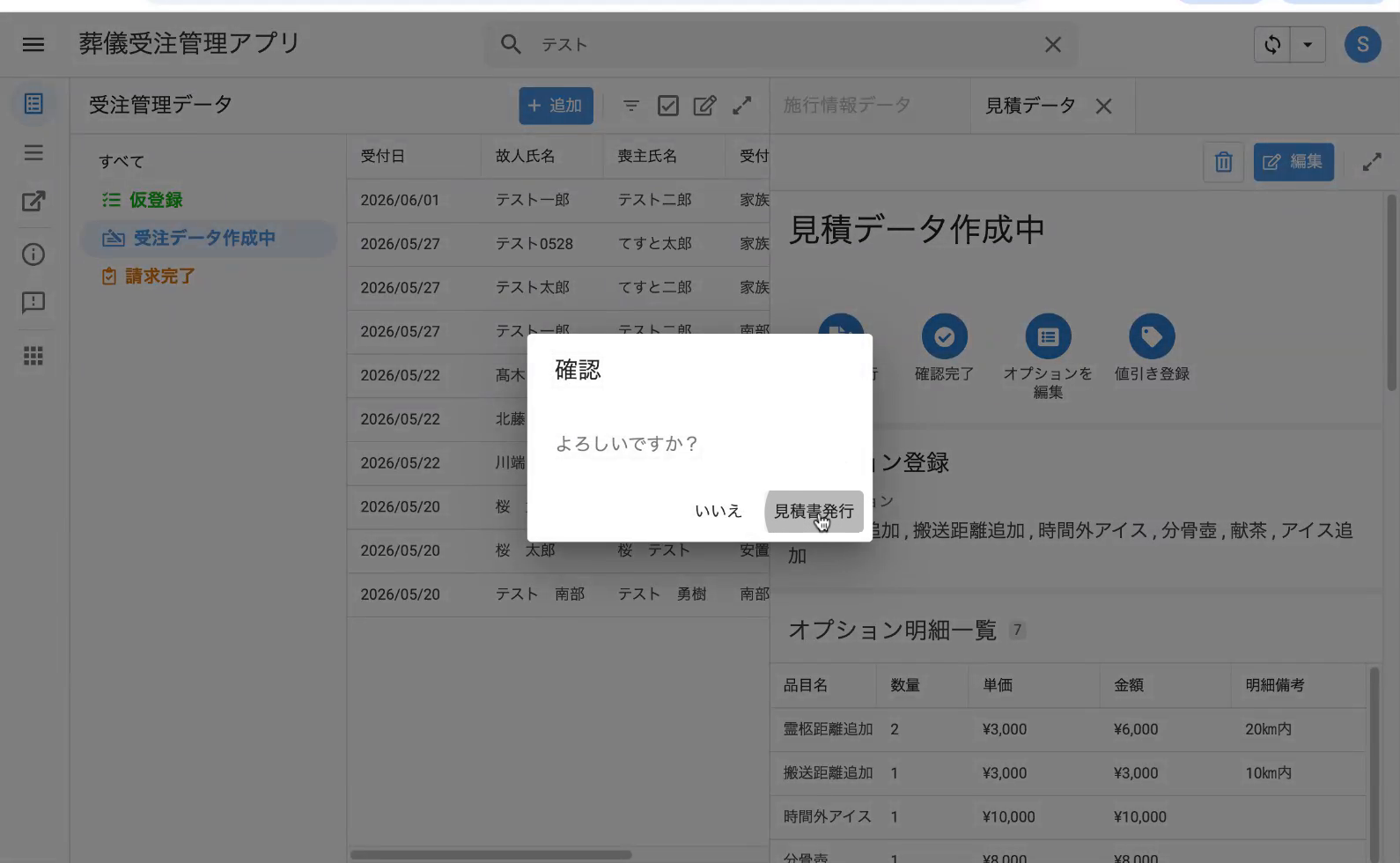Image resolution: width=1400 pixels, height=863 pixels.
Task: Click the horizontal scrollbar under the order list
Action: [x=491, y=854]
